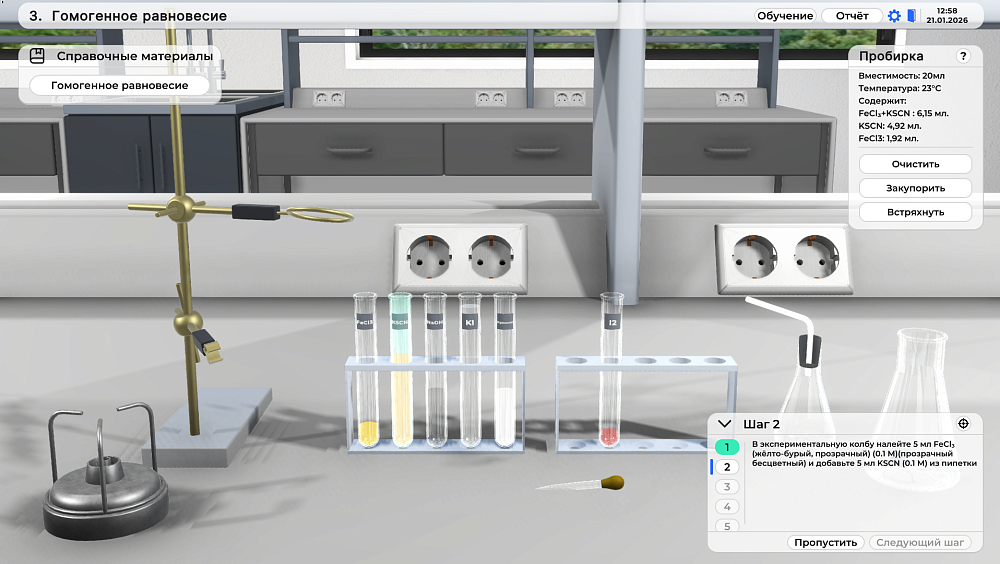Select the I2 test tube with red liquid

pyautogui.click(x=610, y=370)
